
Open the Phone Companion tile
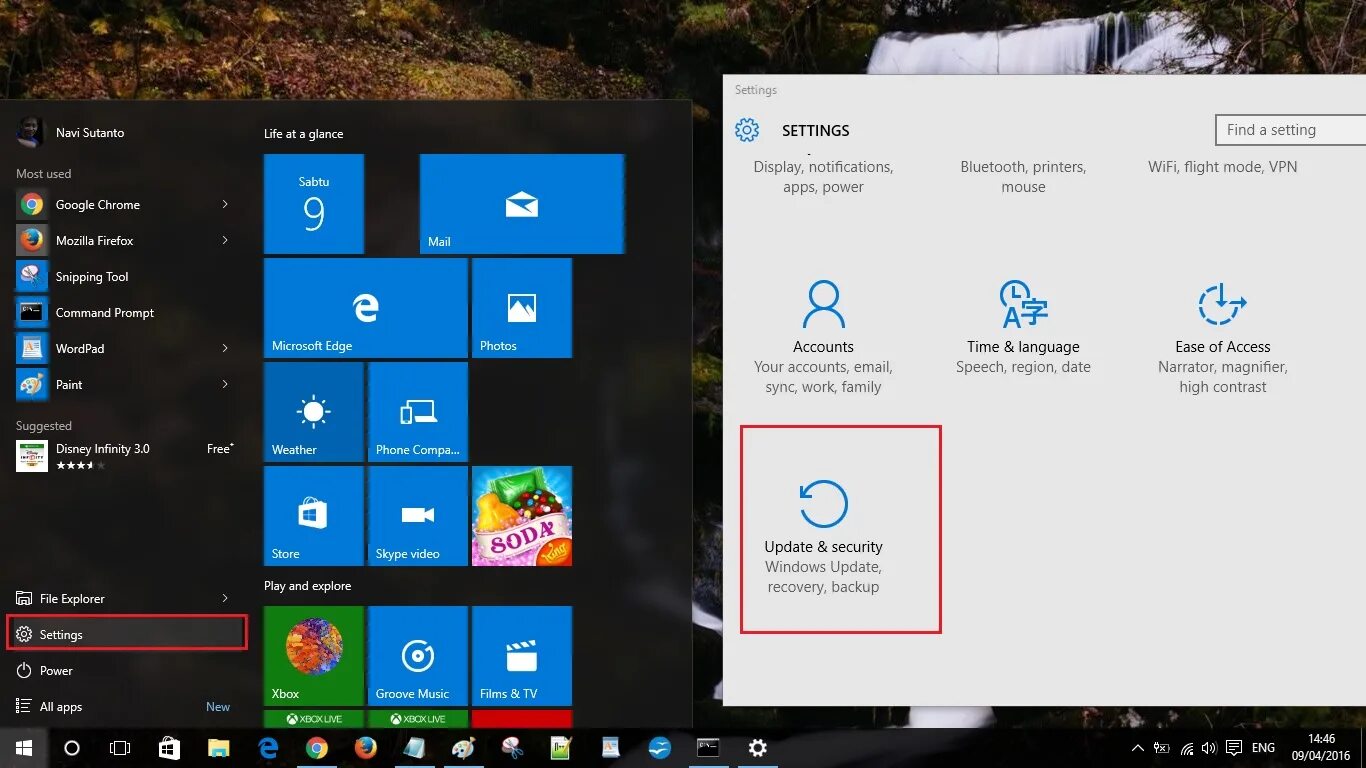[x=418, y=412]
